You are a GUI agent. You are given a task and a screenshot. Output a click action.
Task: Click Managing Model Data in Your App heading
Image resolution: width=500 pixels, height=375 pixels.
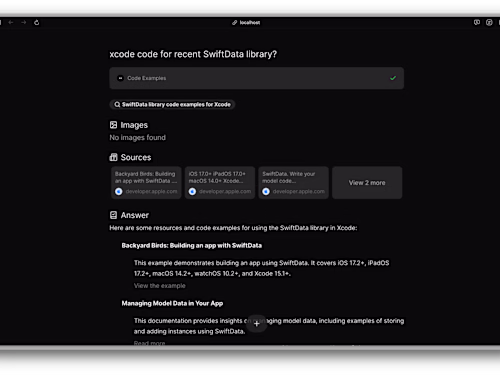[x=172, y=303]
